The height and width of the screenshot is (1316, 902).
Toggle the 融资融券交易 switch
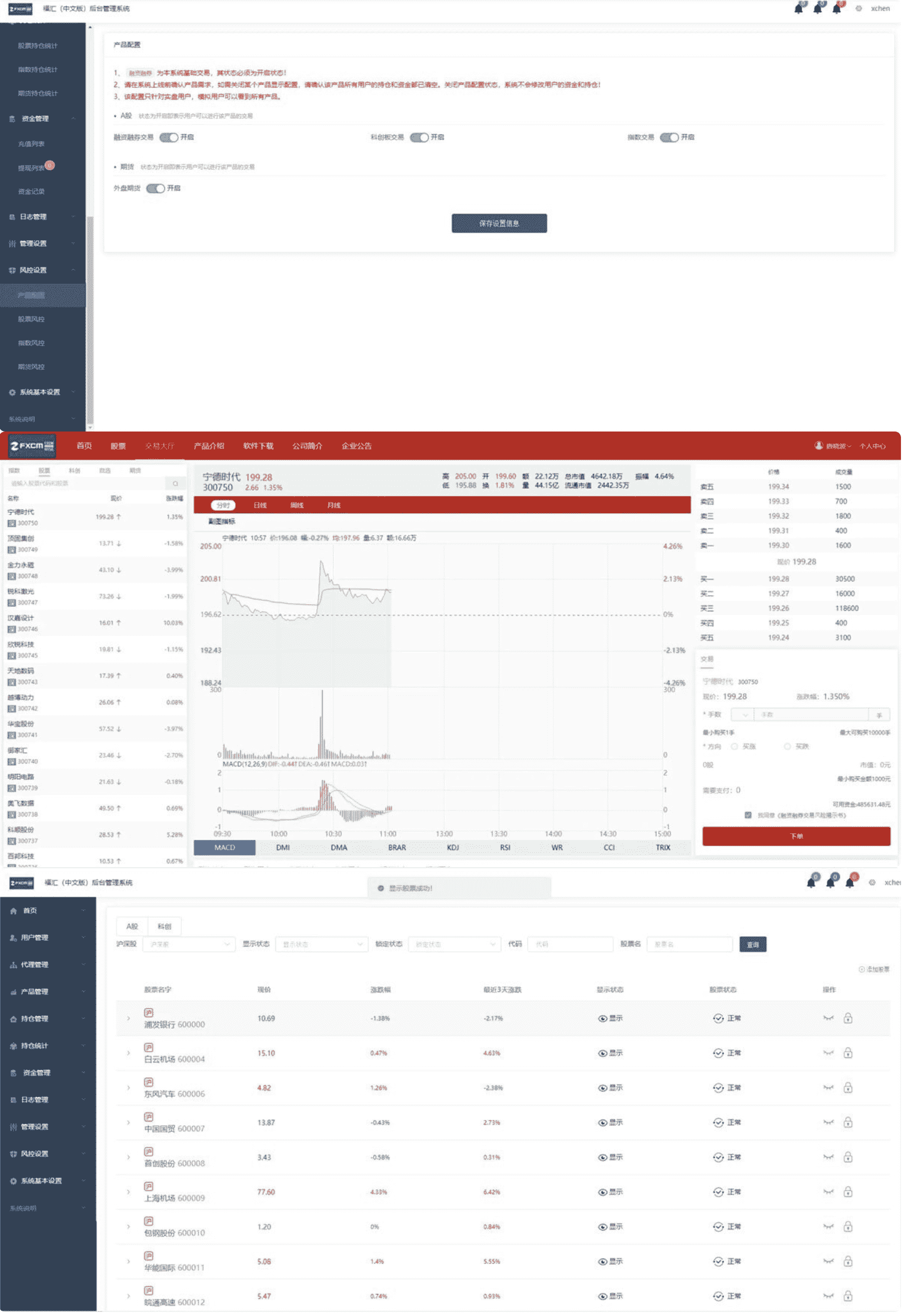coord(169,138)
